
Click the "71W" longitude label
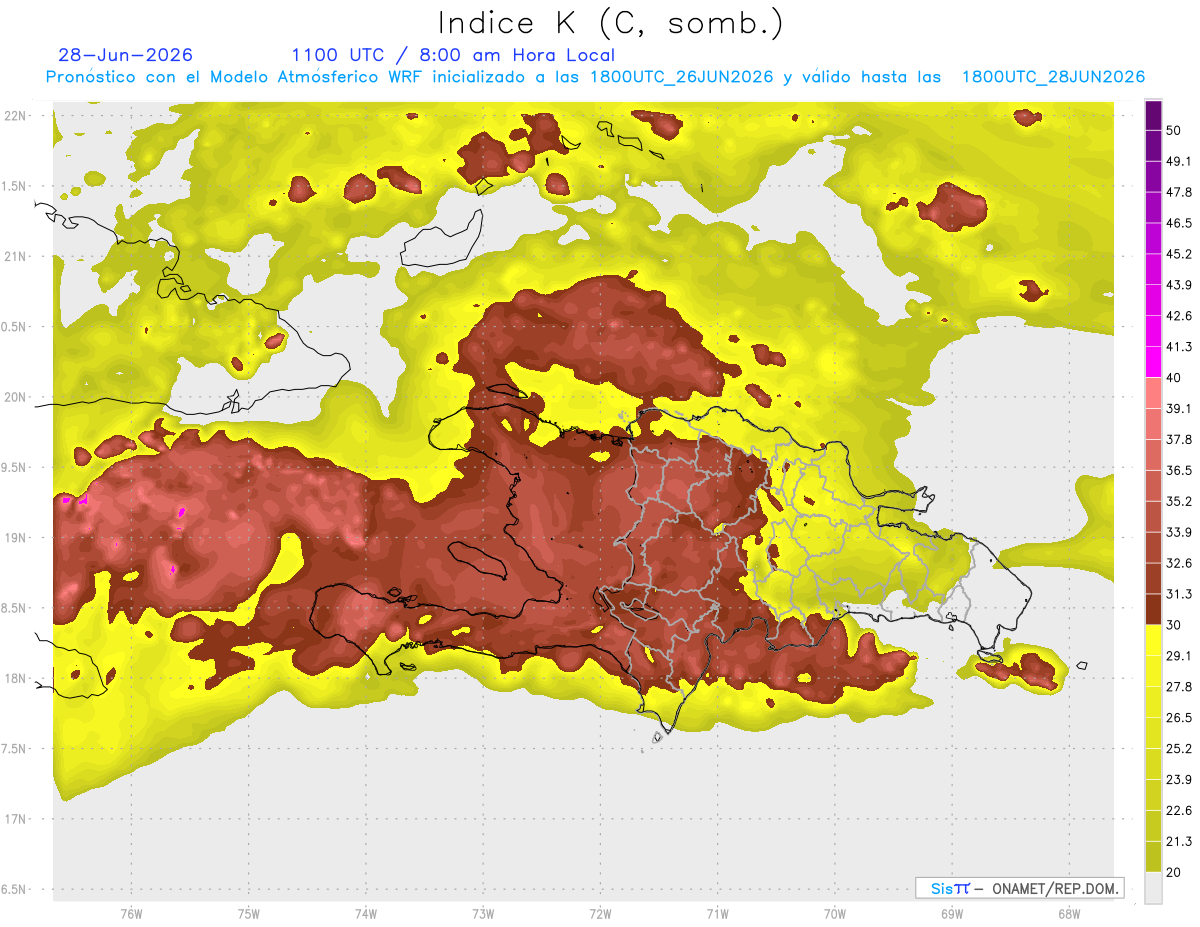717,913
